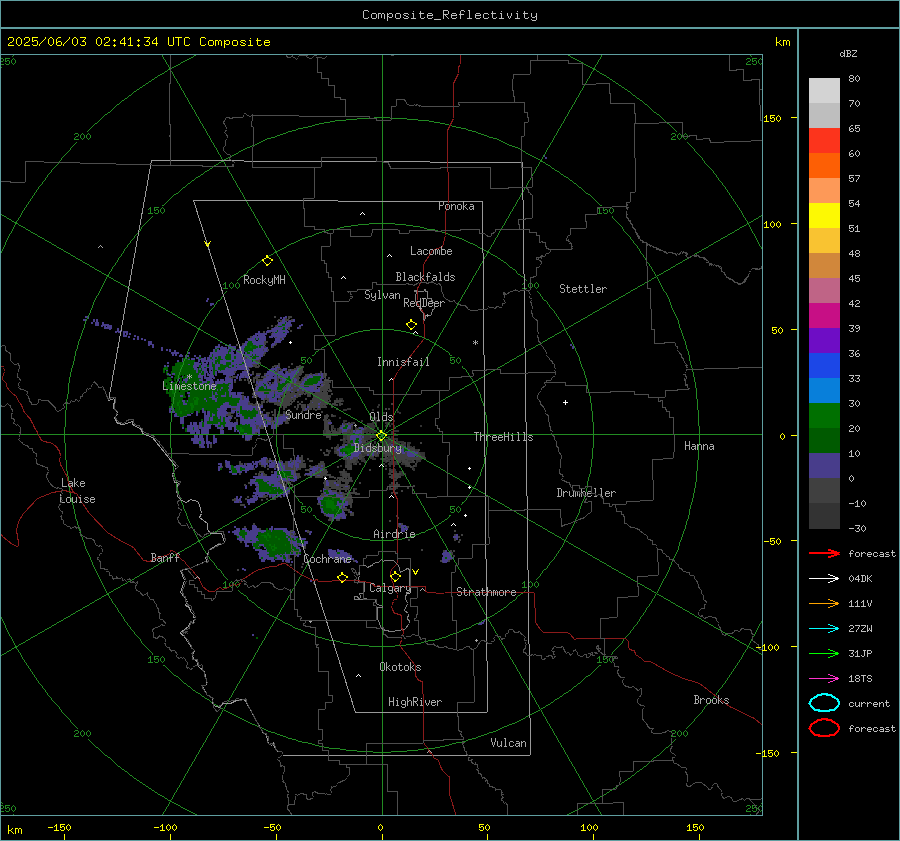This screenshot has width=900, height=841.
Task: Click white plus marker east of ThreeHills
Action: coord(565,402)
